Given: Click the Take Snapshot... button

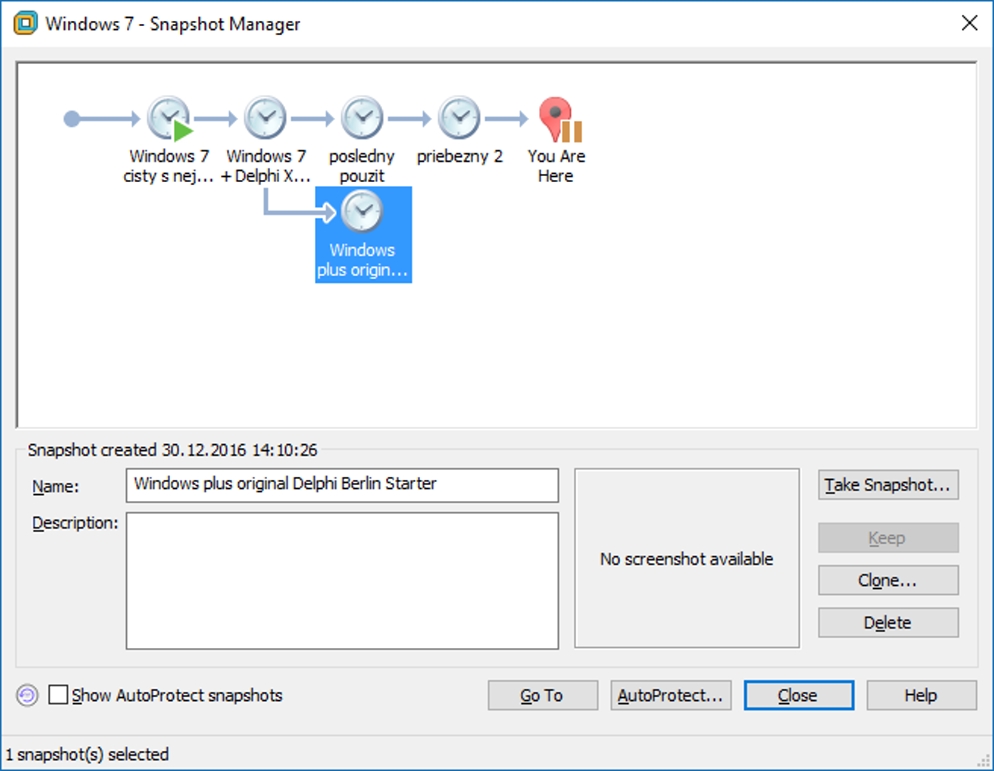Looking at the screenshot, I should (x=888, y=484).
